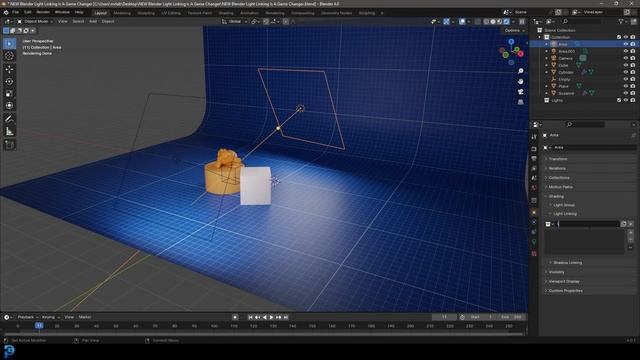
Task: Click the timeline play button
Action: click(x=271, y=317)
